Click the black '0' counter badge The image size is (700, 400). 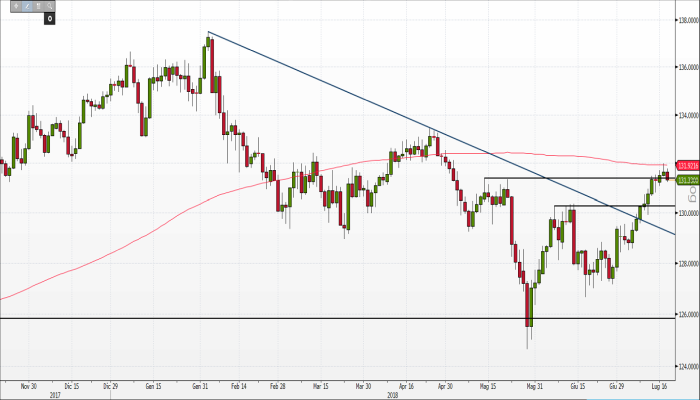point(49,17)
